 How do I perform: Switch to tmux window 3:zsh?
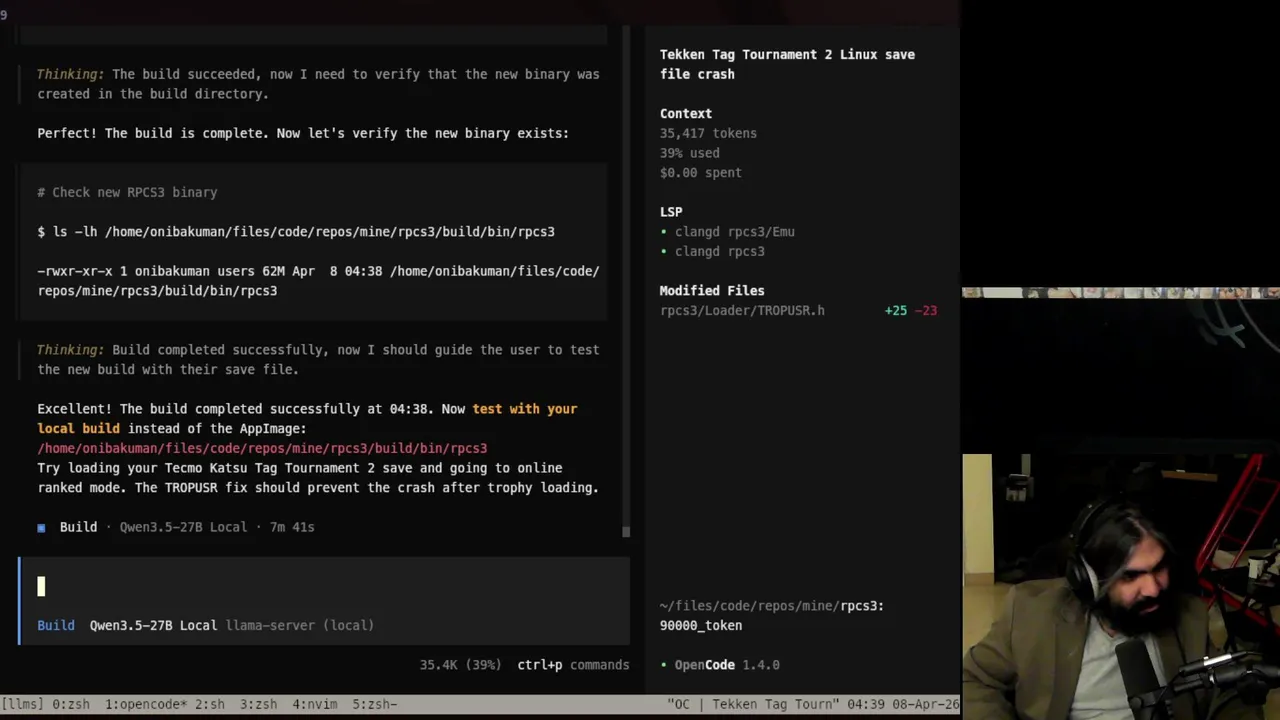258,704
